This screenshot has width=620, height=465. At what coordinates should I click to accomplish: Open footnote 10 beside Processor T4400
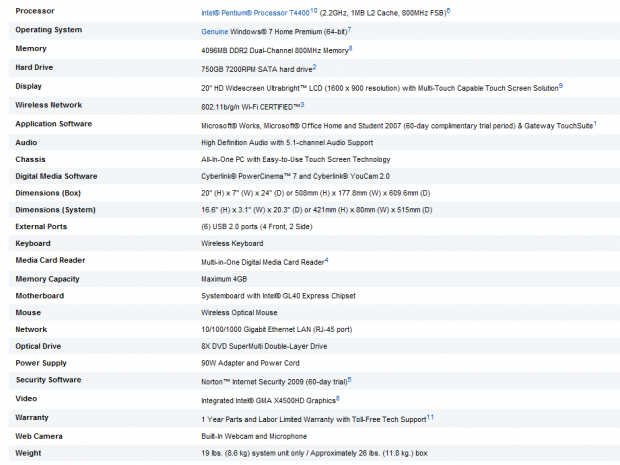[x=314, y=11]
